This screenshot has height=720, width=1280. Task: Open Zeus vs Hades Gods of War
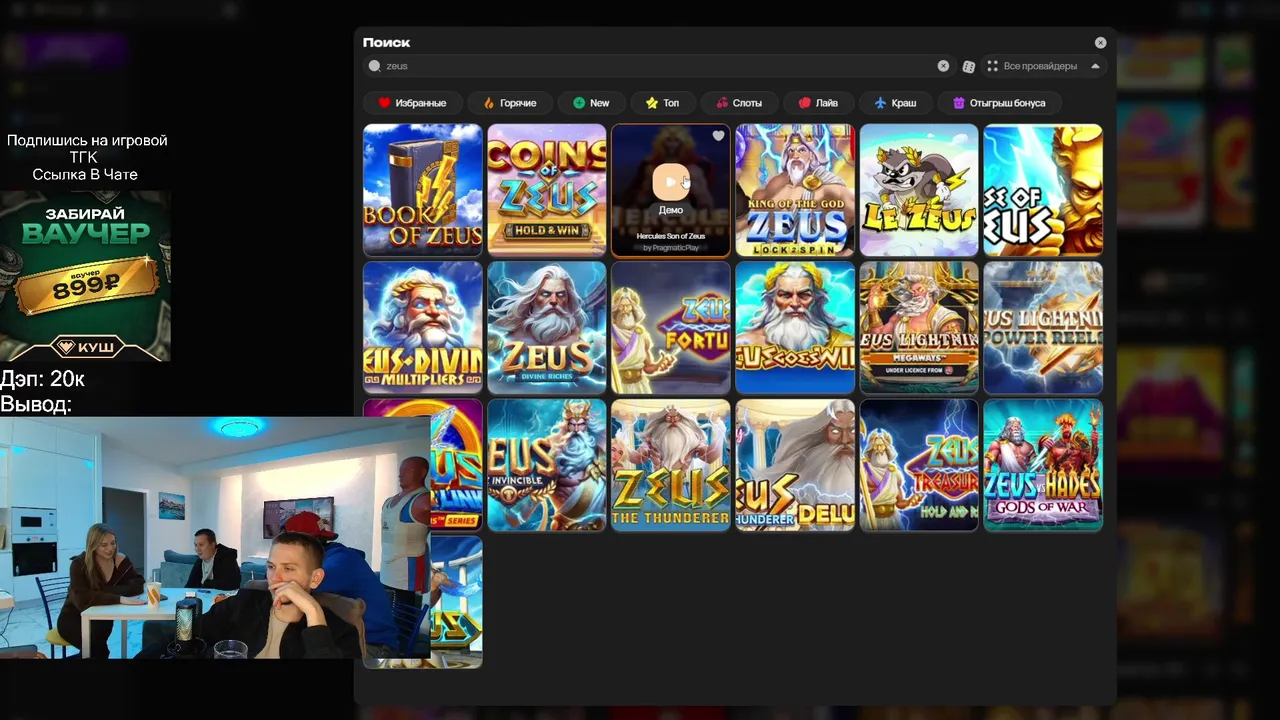tap(1043, 465)
